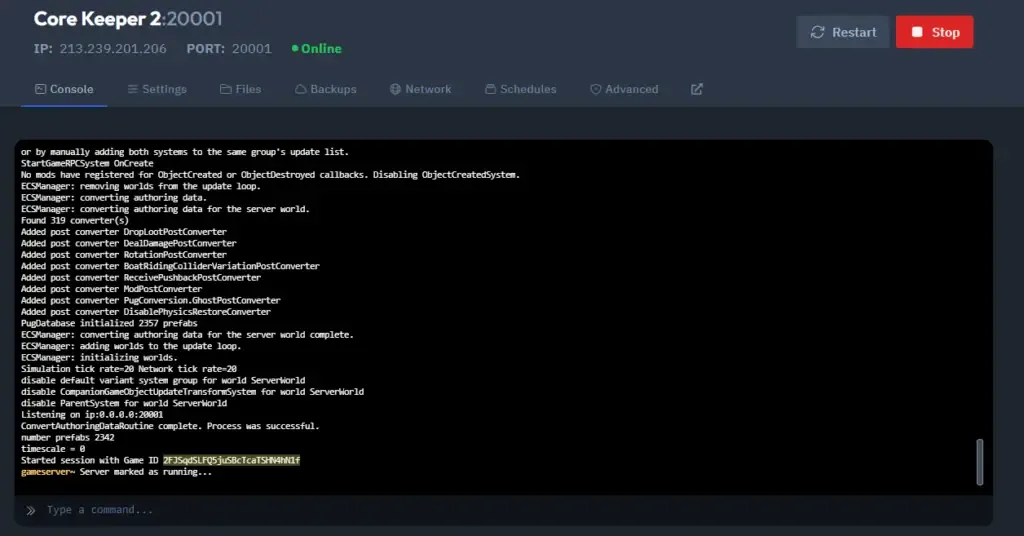Click the calendar icon beside Schedules

pos(490,89)
